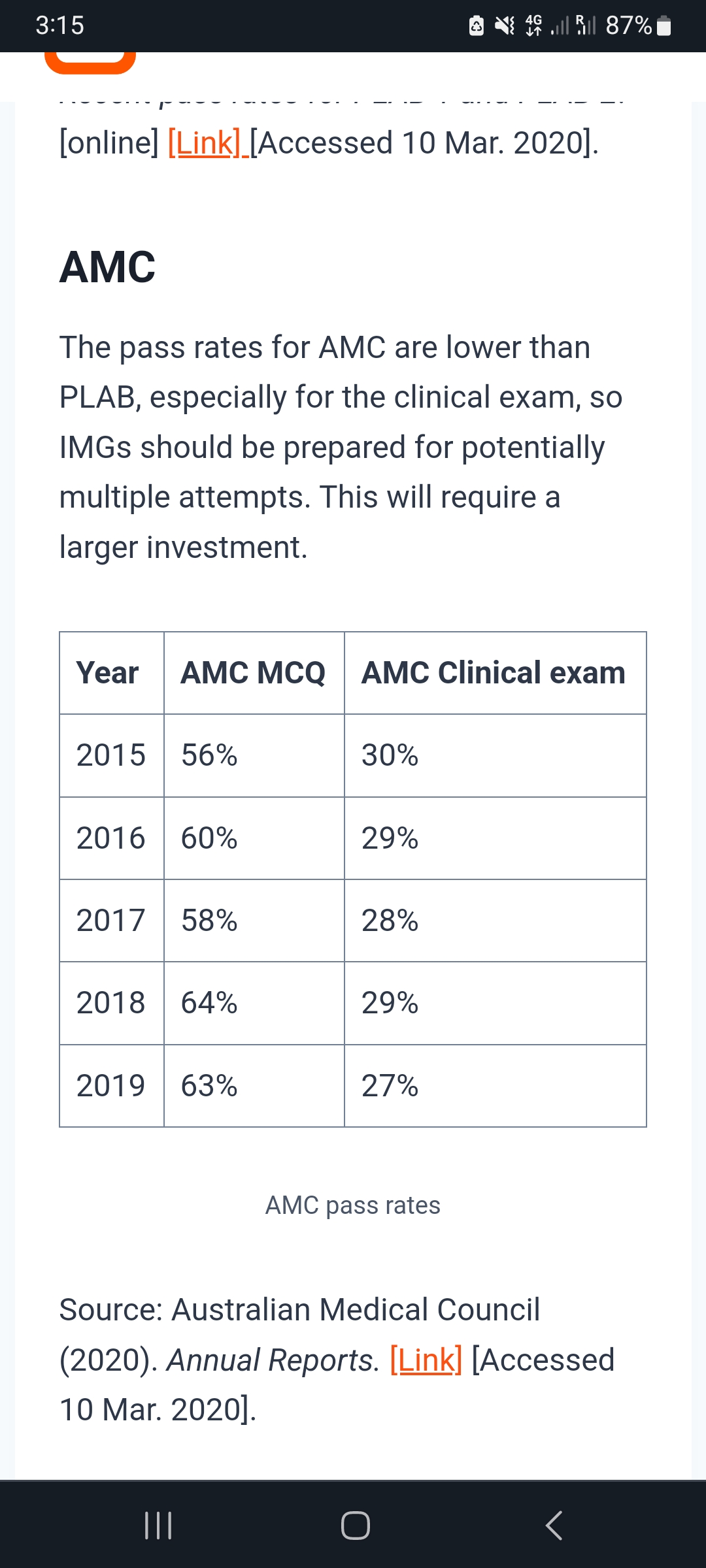Open the Recents navigation icon

(x=159, y=1527)
